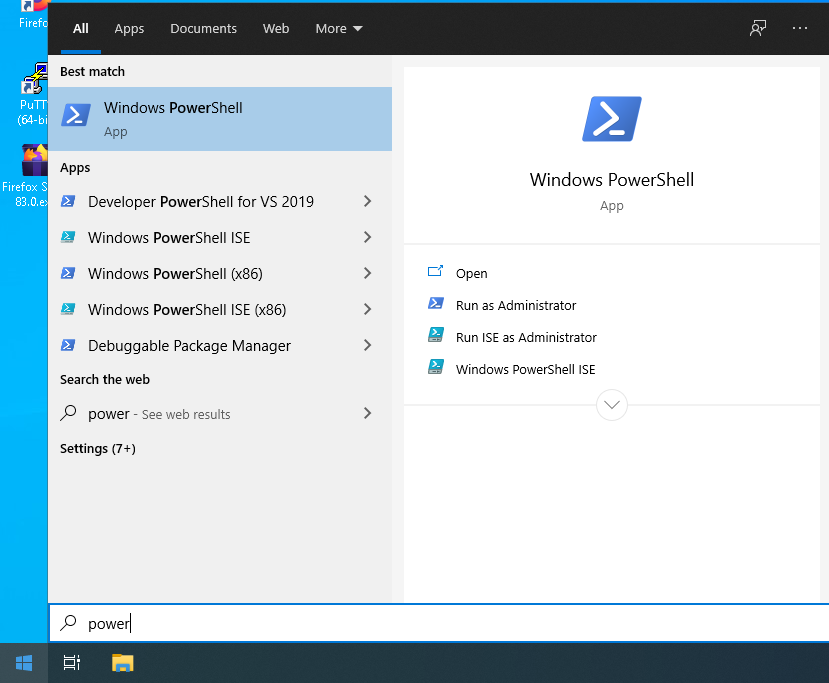829x683 pixels.
Task: Click the Debuggable Package Manager icon
Action: pyautogui.click(x=68, y=345)
